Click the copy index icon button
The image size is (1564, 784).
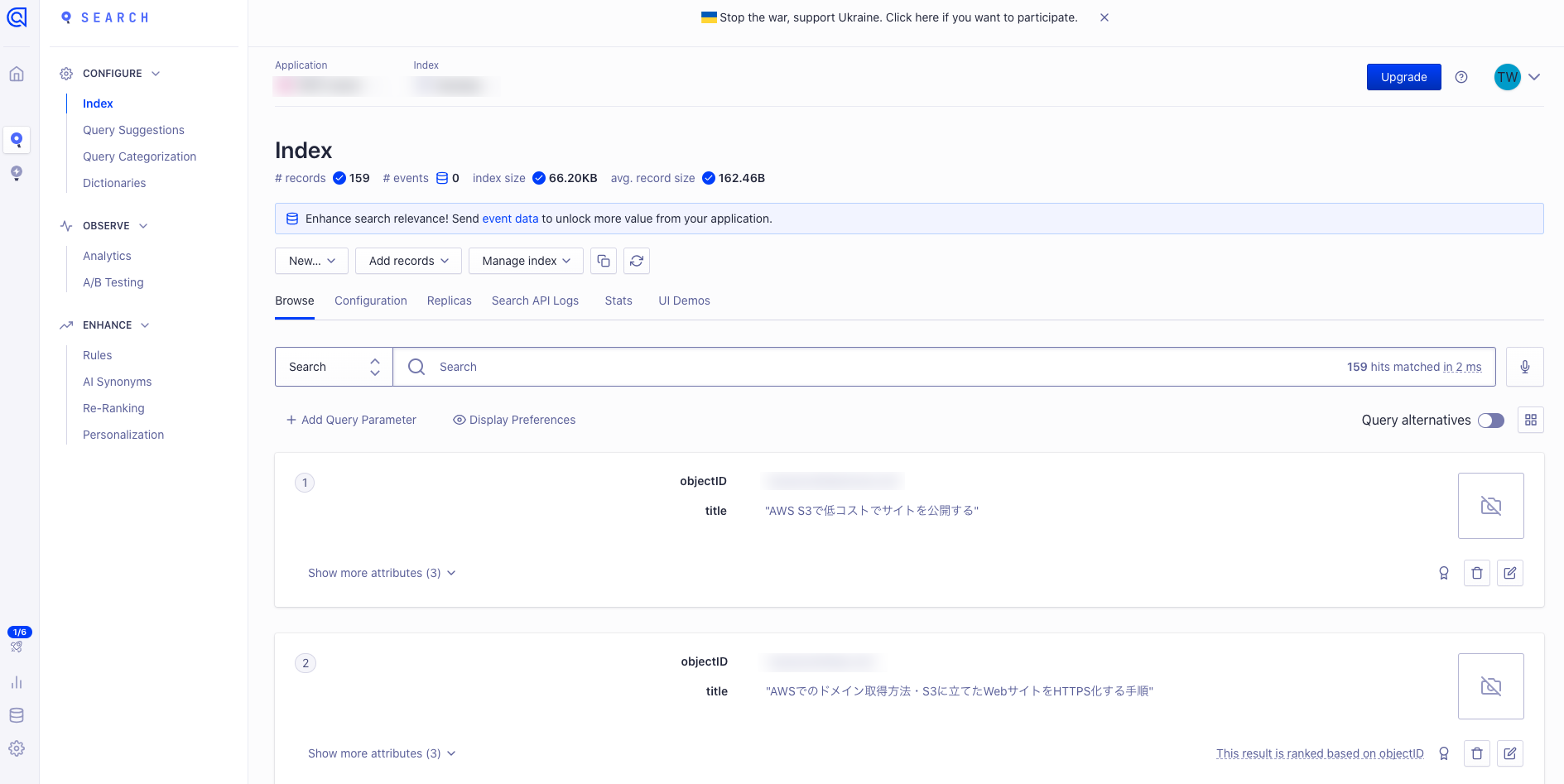pyautogui.click(x=604, y=261)
